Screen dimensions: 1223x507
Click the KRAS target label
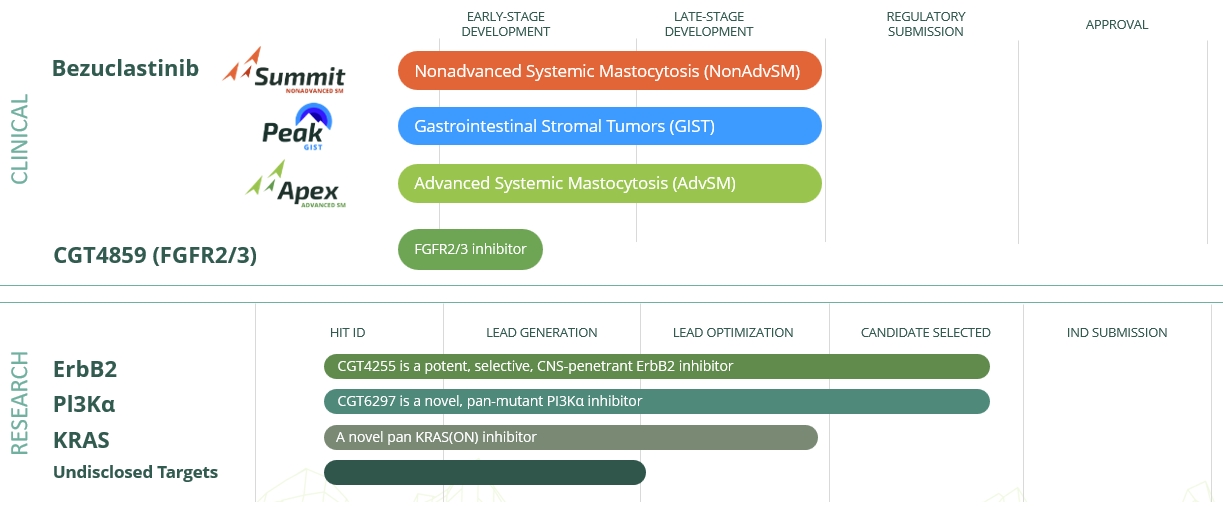point(81,440)
